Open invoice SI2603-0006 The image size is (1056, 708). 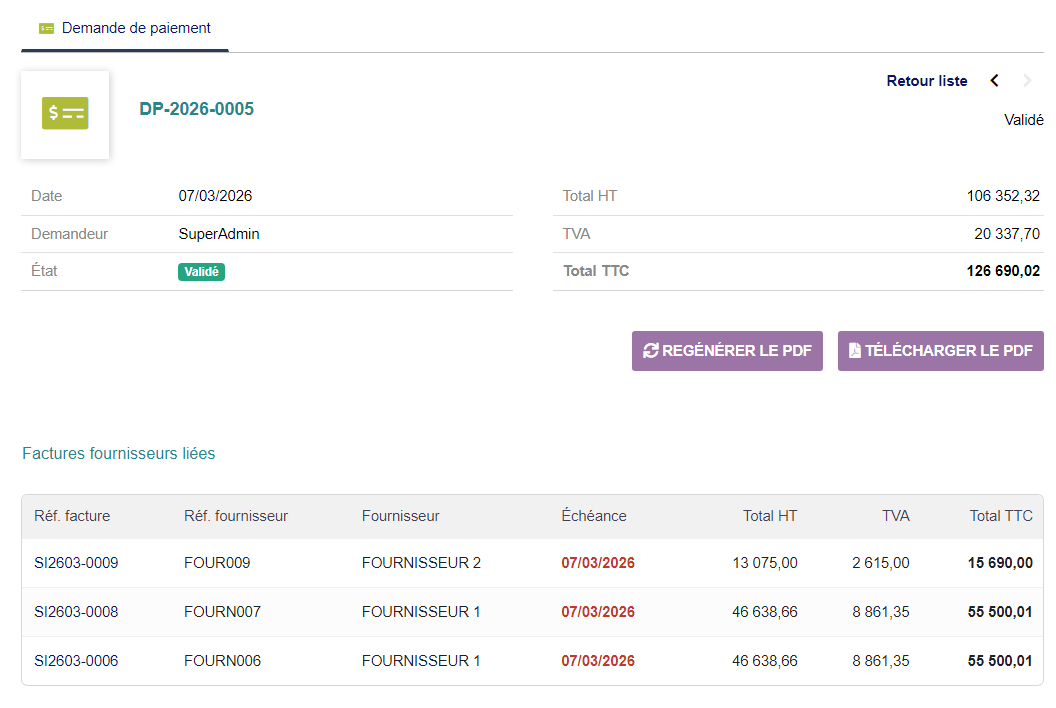click(x=76, y=661)
